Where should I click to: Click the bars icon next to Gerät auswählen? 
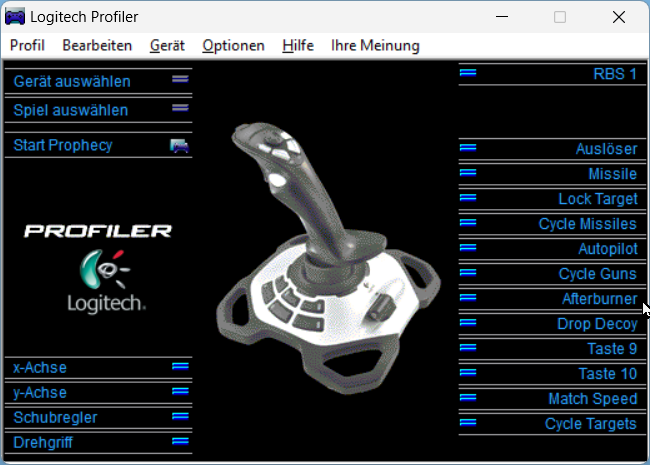[180, 79]
